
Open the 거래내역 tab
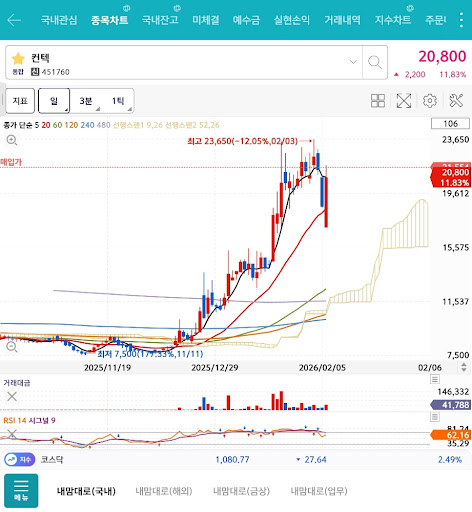342,20
